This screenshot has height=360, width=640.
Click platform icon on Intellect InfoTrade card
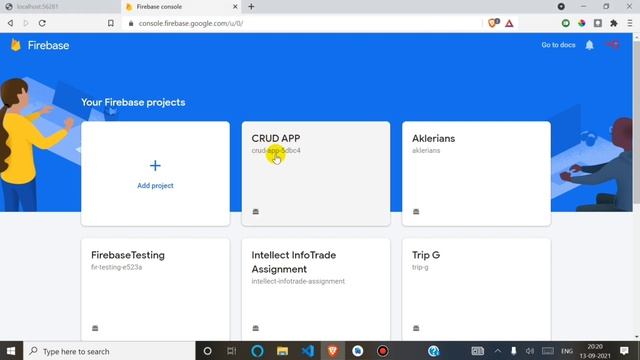256,328
